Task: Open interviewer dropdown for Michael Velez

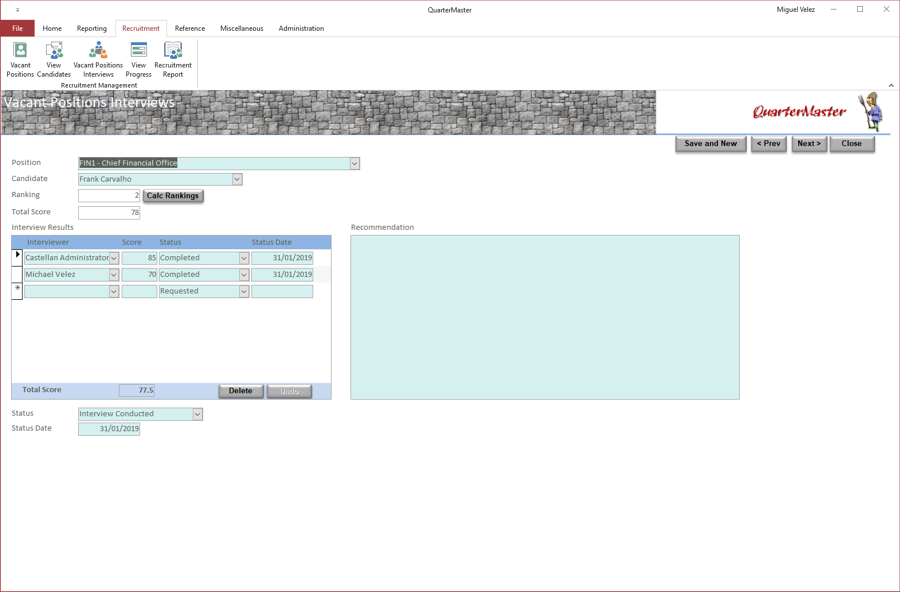Action: (114, 275)
